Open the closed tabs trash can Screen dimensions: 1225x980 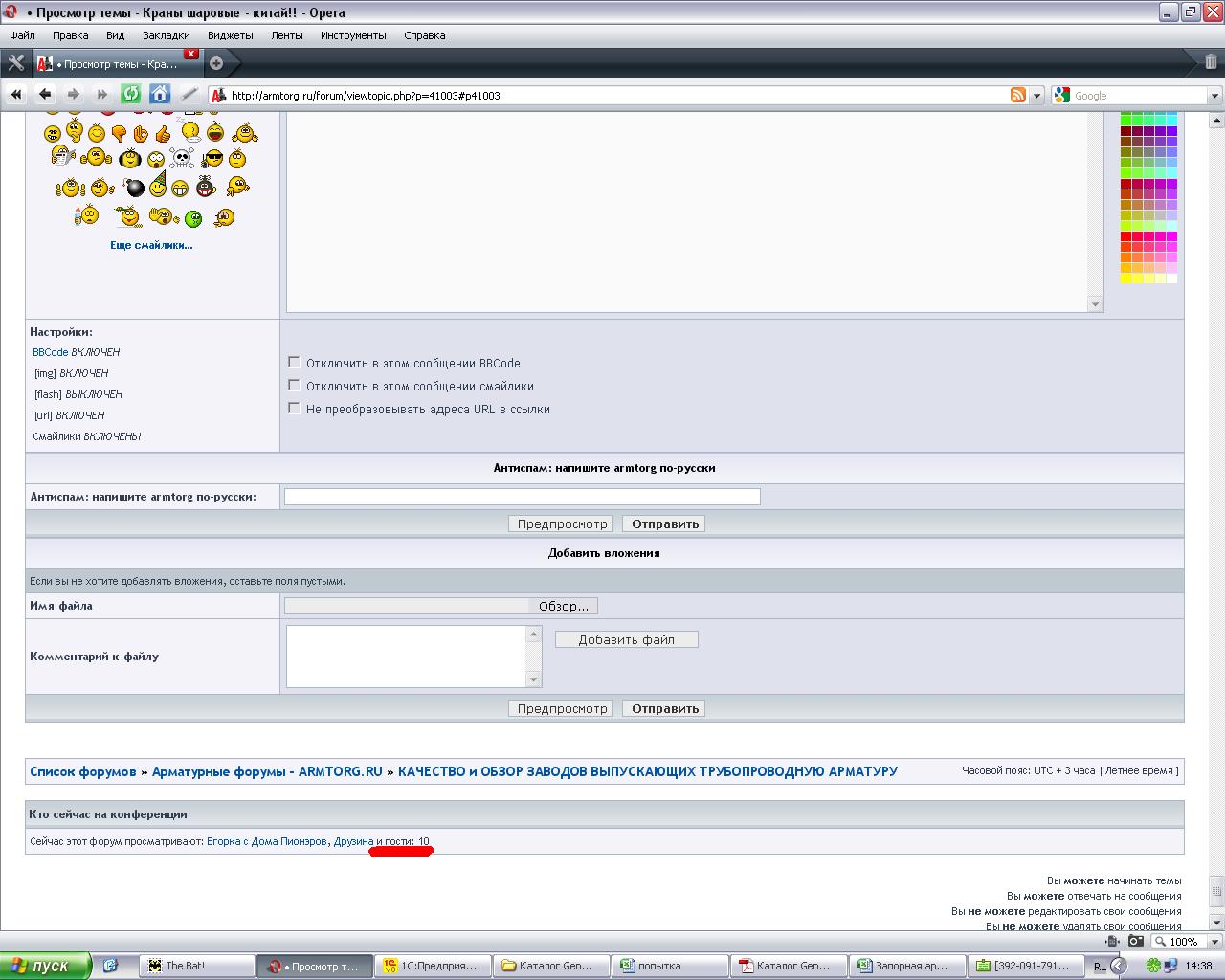1211,63
